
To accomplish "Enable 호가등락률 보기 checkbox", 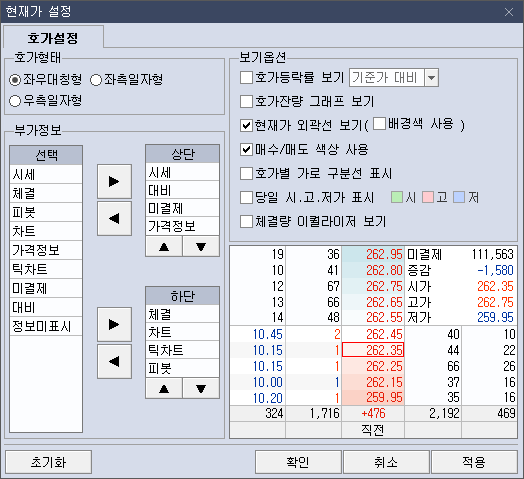I will pos(246,78).
